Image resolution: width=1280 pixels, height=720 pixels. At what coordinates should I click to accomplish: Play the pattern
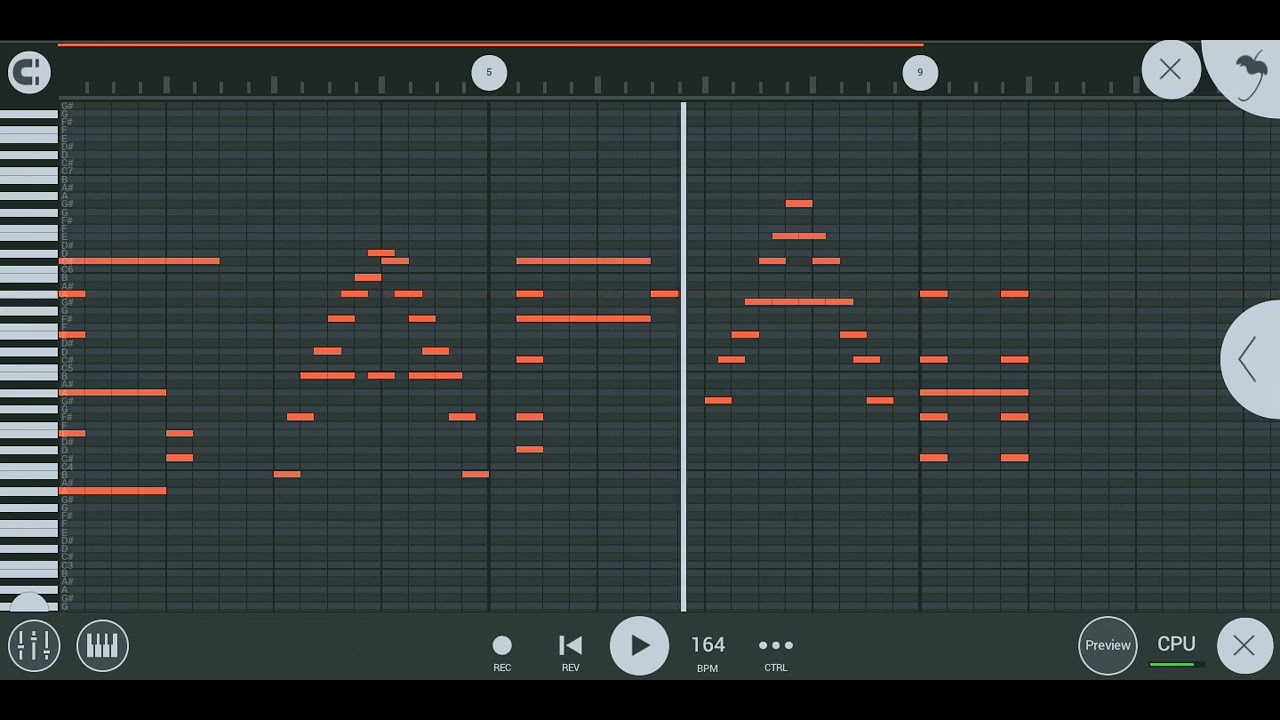639,645
